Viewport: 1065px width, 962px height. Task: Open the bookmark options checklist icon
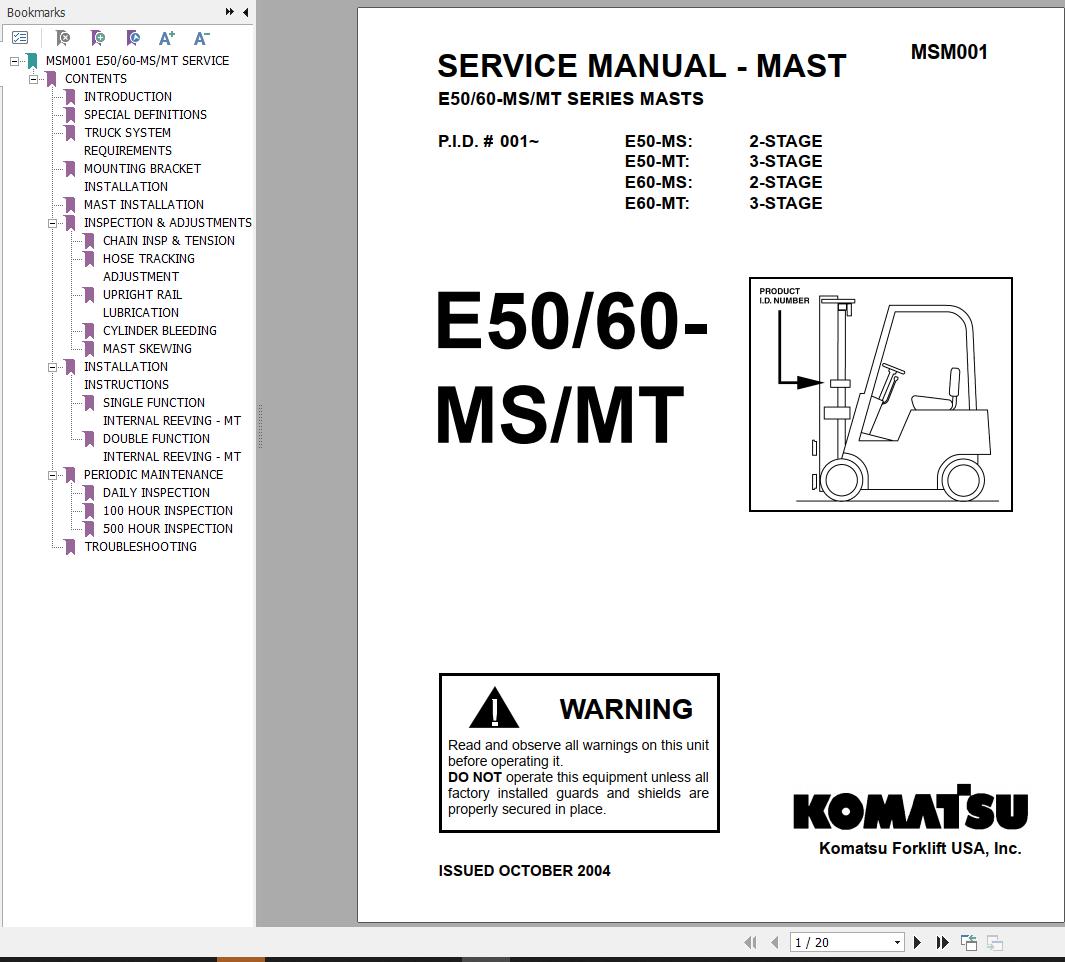click(x=19, y=37)
